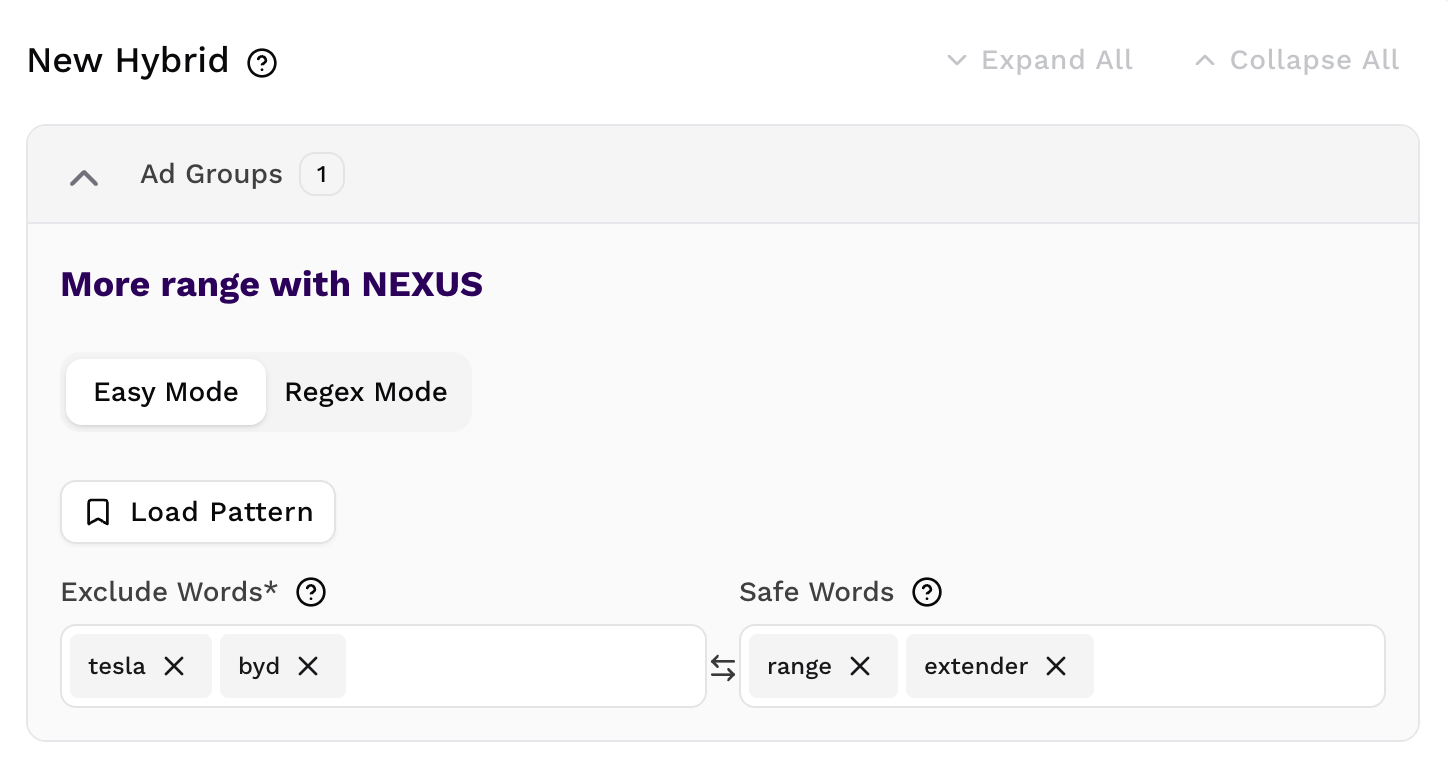This screenshot has height=768, width=1448.
Task: Click the swap arrows between word fields
Action: coord(723,667)
